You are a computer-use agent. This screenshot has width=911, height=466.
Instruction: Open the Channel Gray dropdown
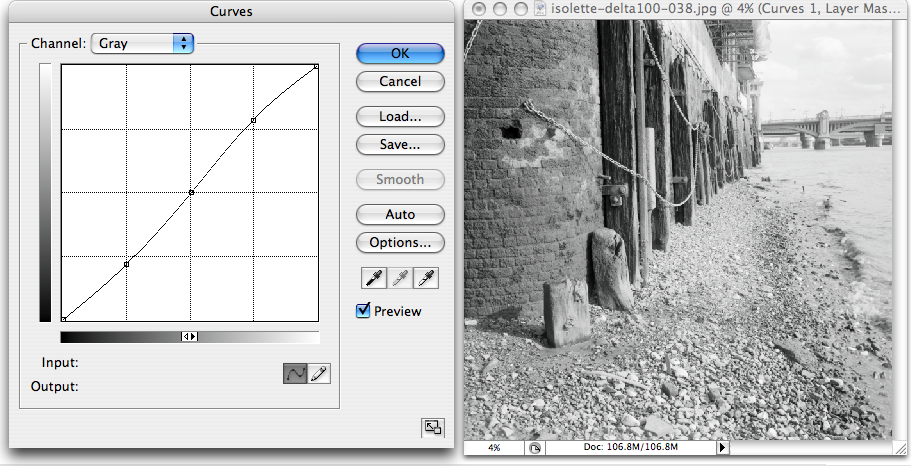(142, 43)
